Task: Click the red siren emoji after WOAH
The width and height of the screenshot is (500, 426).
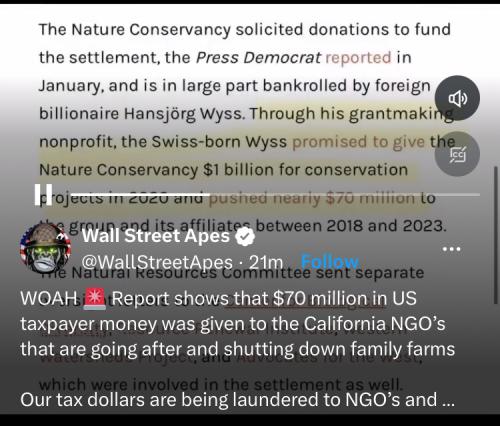Action: (95, 298)
